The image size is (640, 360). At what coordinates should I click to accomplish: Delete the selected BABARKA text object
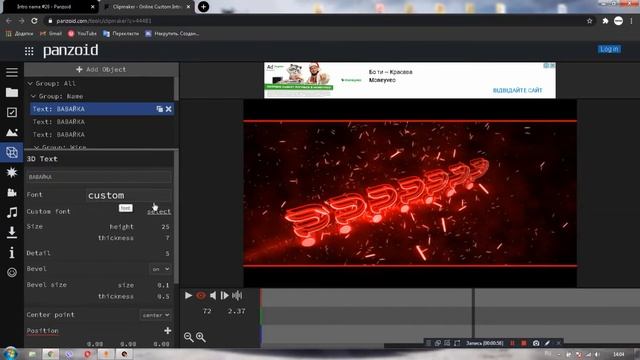coord(169,109)
